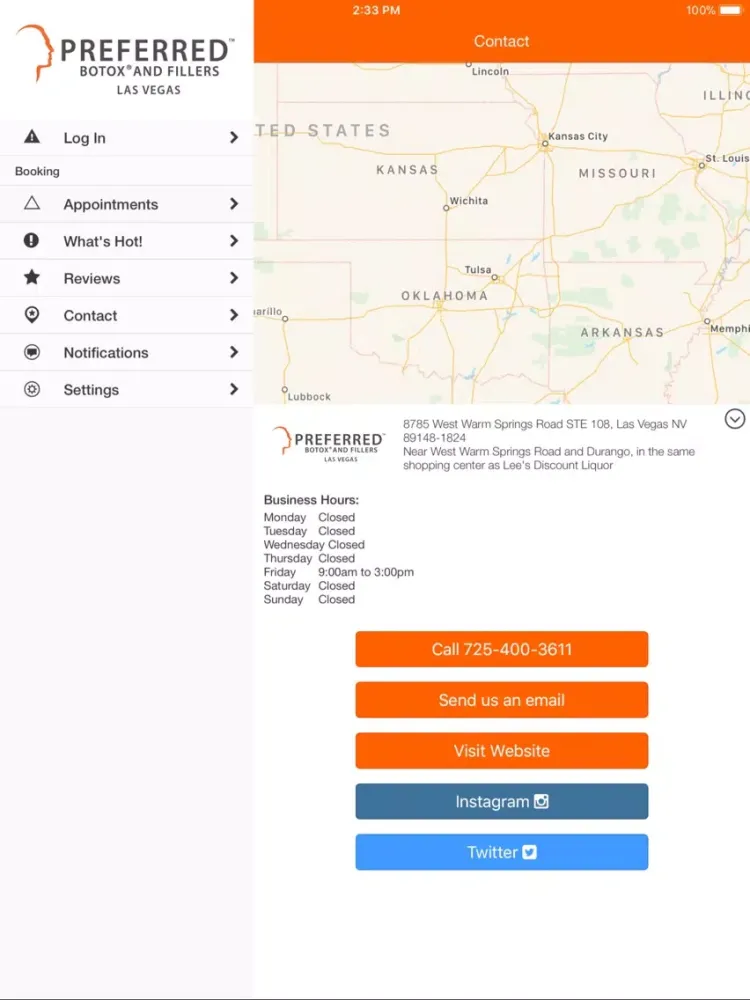
Task: Click the warning triangle icon beside Log In
Action: point(32,136)
